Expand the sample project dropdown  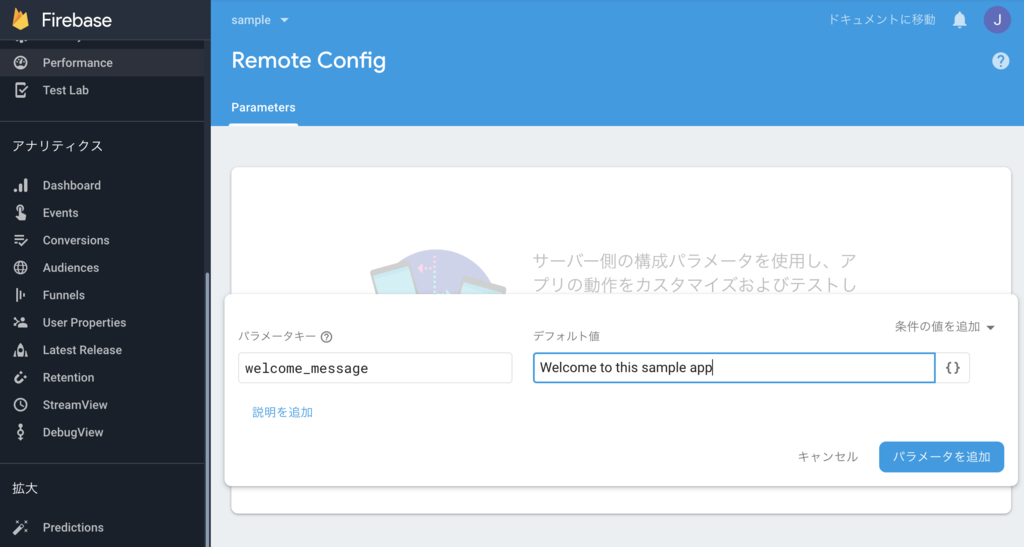(x=260, y=20)
